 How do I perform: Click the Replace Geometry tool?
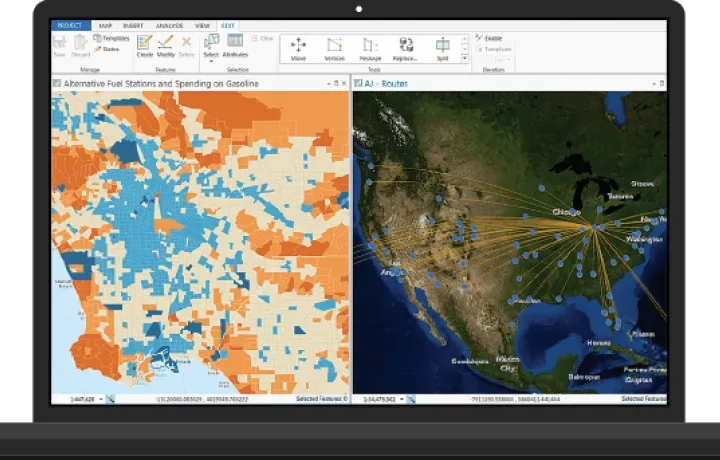pyautogui.click(x=406, y=46)
